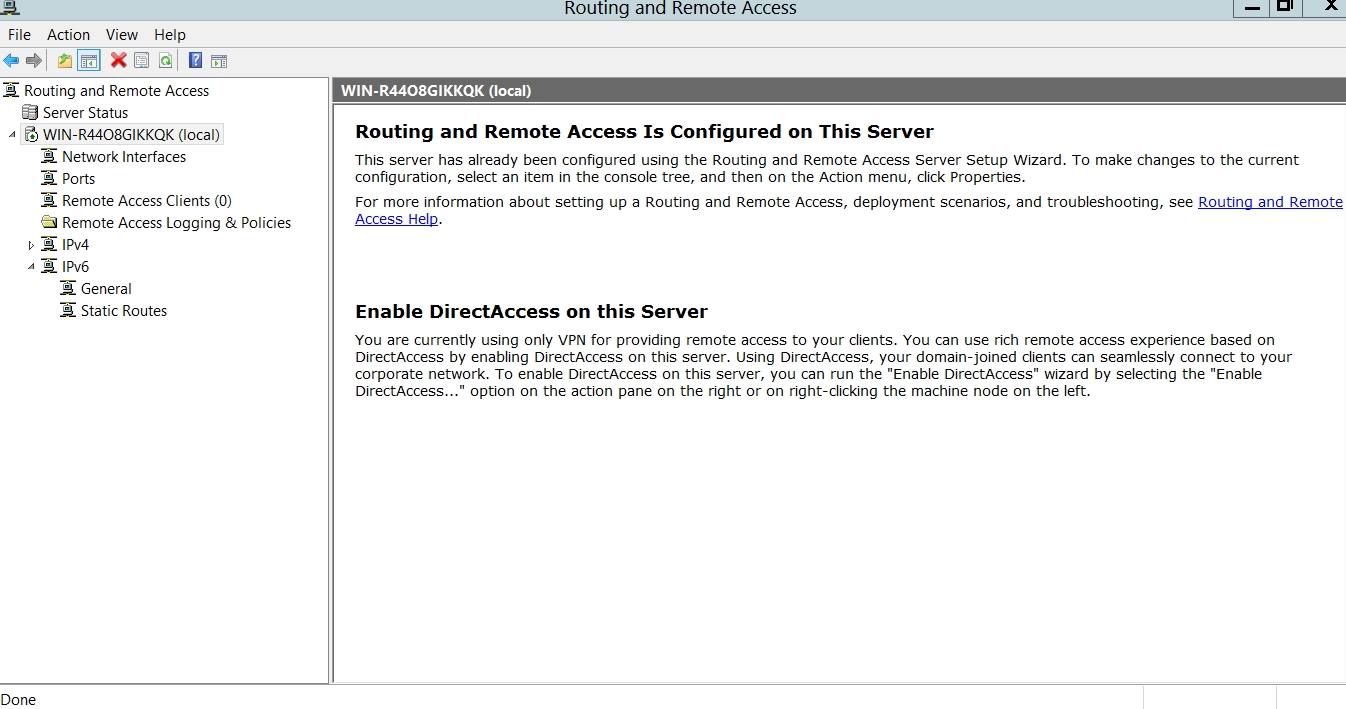Click the red Delete X icon
The height and width of the screenshot is (709, 1346).
pyautogui.click(x=118, y=61)
